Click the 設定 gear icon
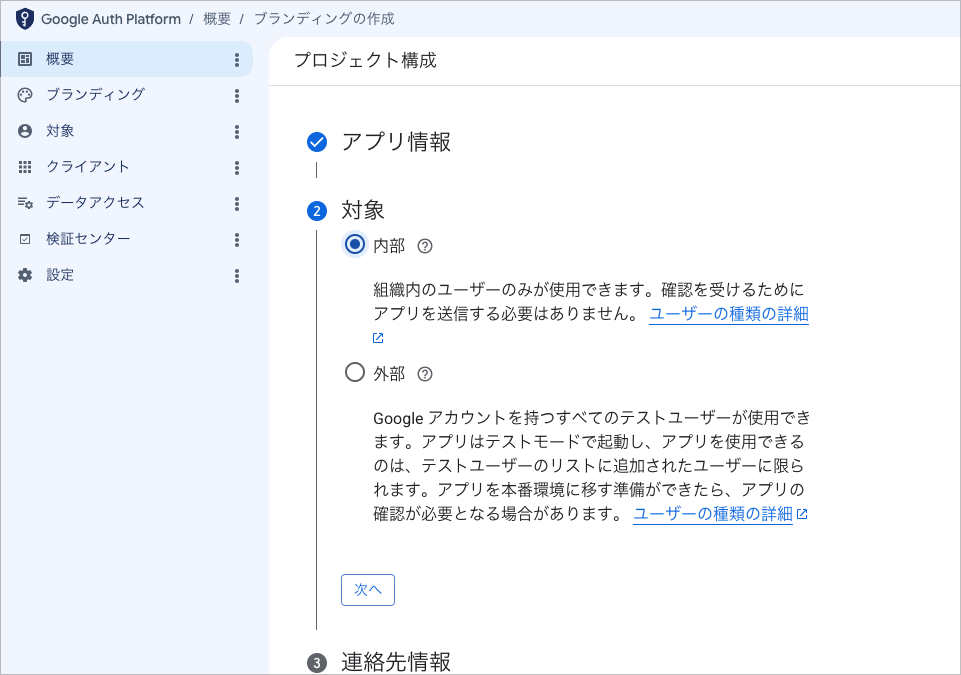 click(x=25, y=275)
